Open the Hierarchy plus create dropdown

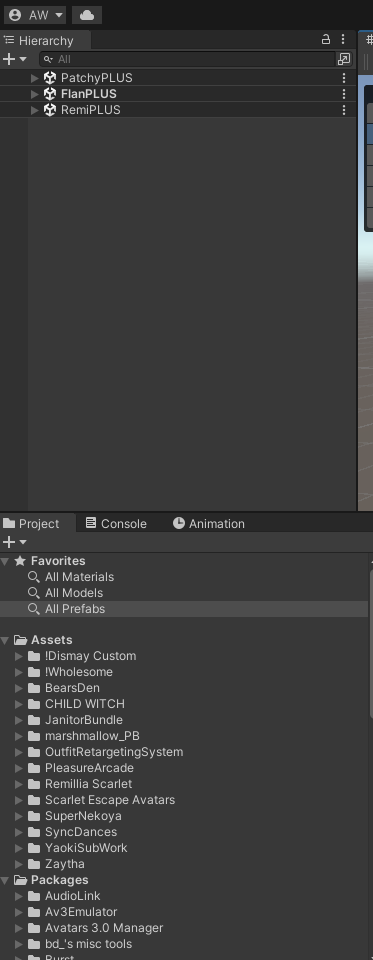pos(15,59)
